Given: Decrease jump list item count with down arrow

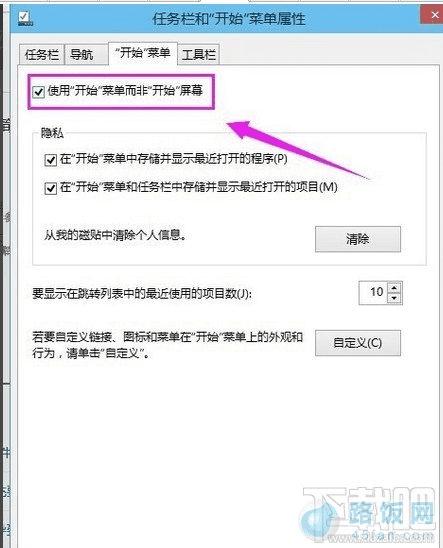Looking at the screenshot, I should (x=394, y=298).
